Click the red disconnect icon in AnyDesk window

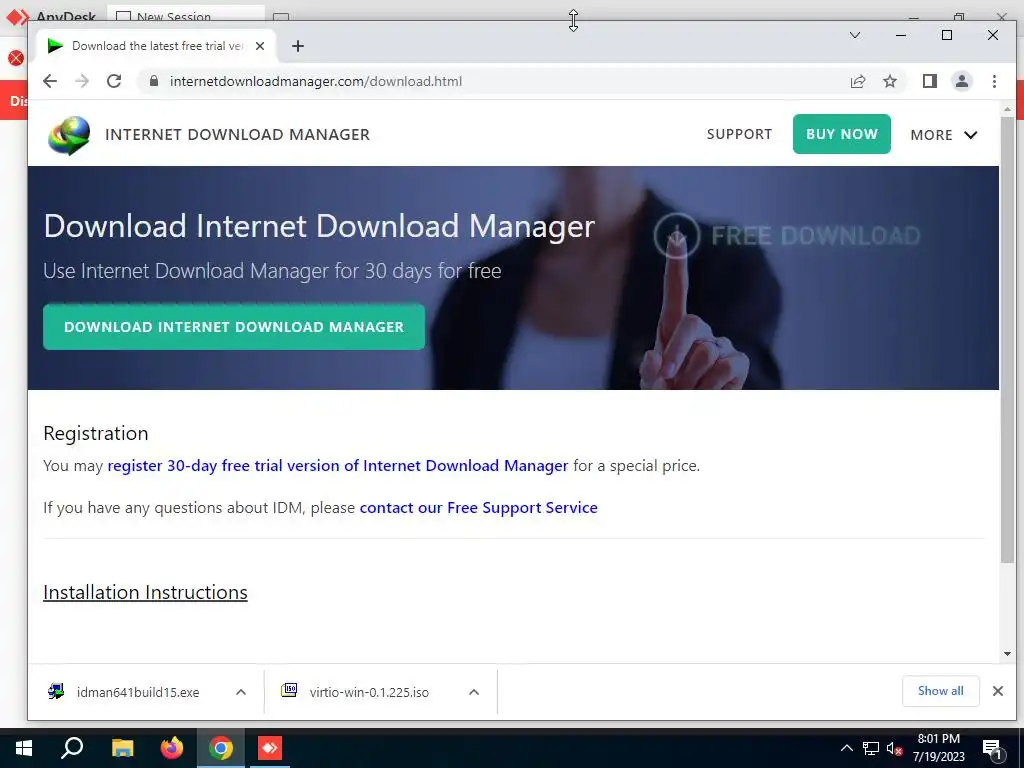16,58
